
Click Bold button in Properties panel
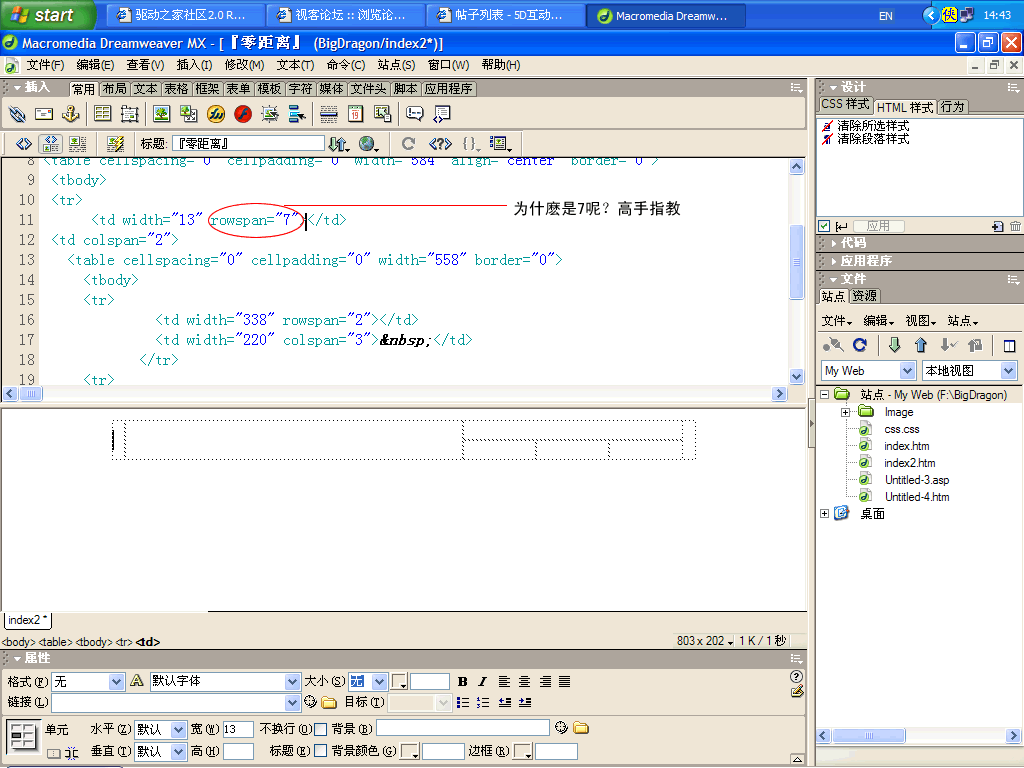(x=462, y=681)
